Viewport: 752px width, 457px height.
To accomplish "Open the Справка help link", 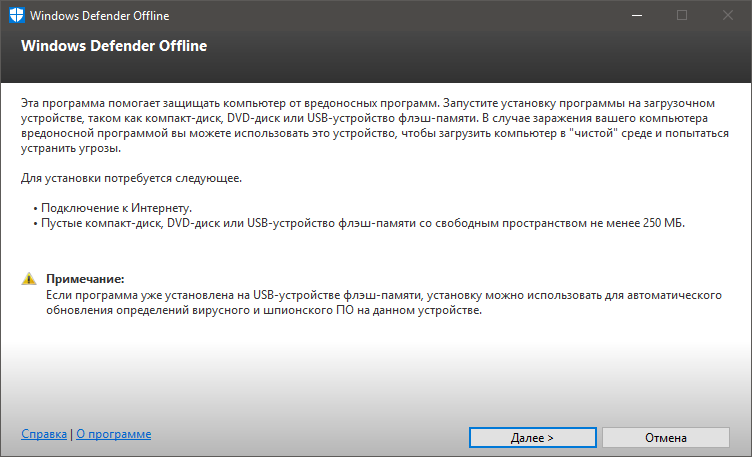I will point(44,434).
